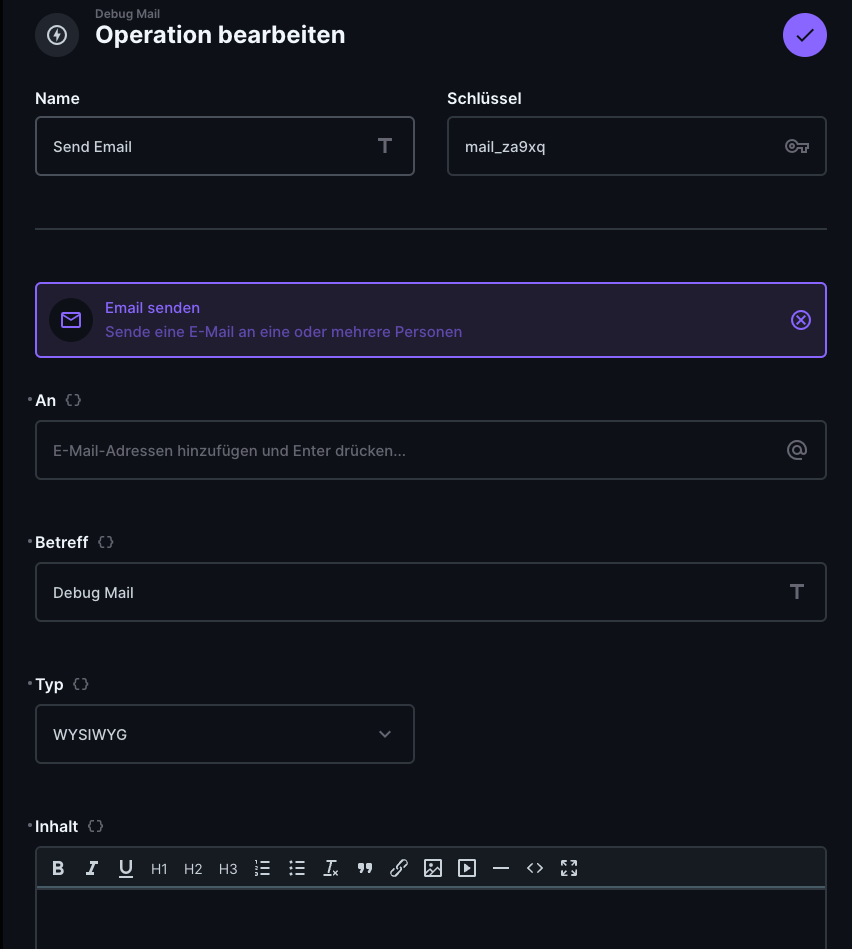852x949 pixels.
Task: Toggle italic formatting in Inhalt editor
Action: [x=92, y=868]
